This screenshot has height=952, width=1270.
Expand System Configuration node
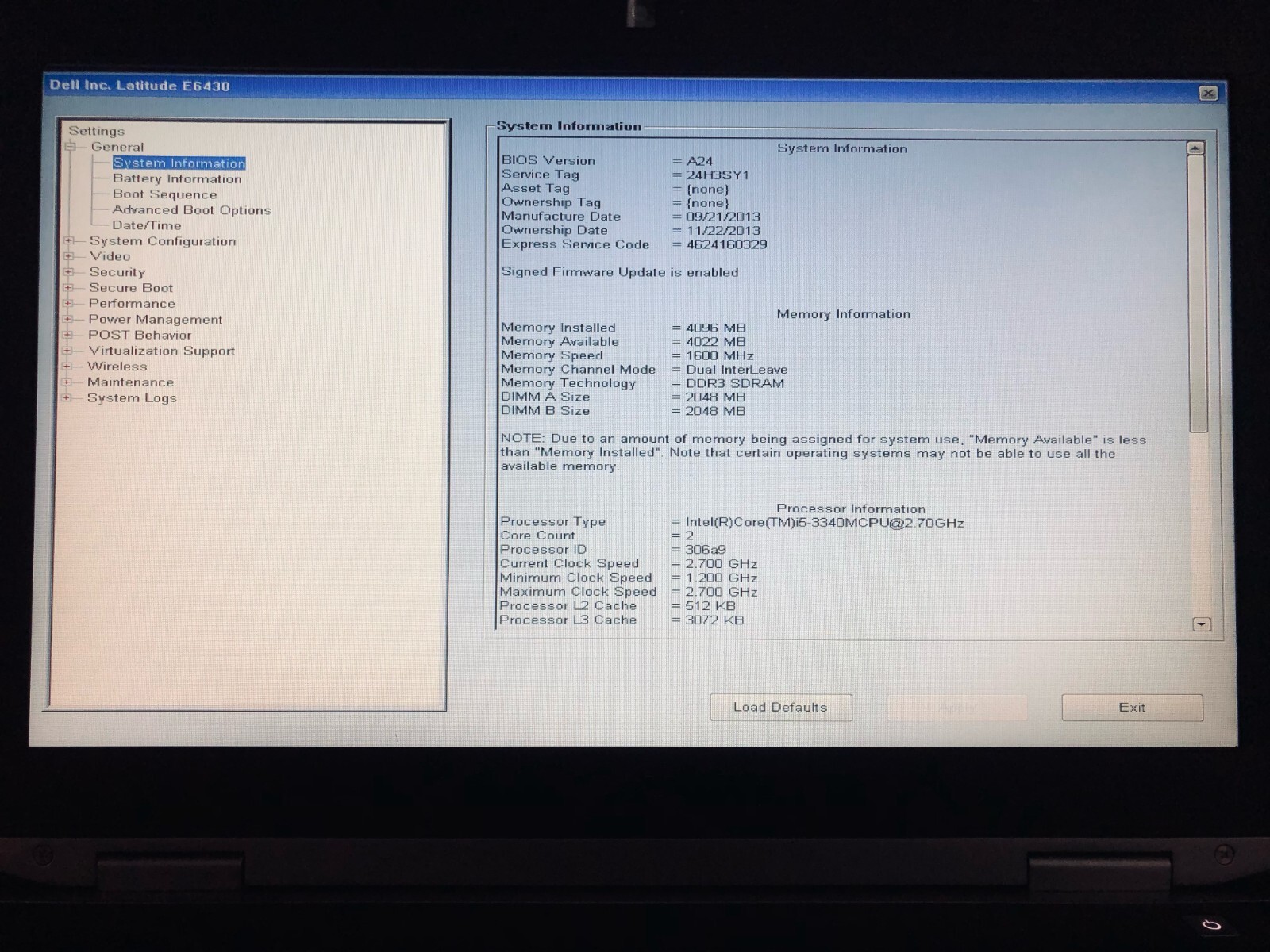(x=69, y=241)
